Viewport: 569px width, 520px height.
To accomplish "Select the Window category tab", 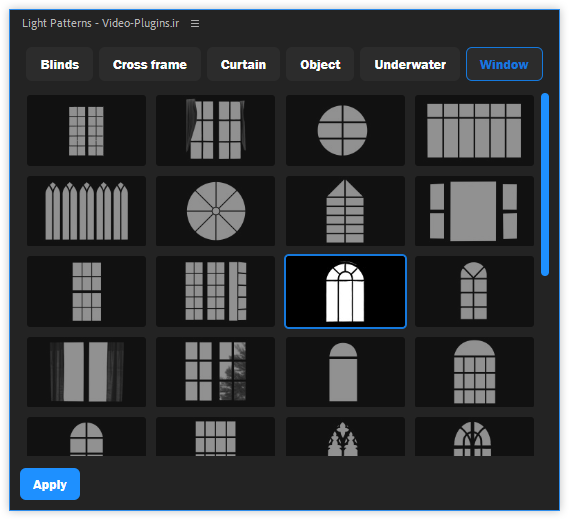I will tap(504, 64).
